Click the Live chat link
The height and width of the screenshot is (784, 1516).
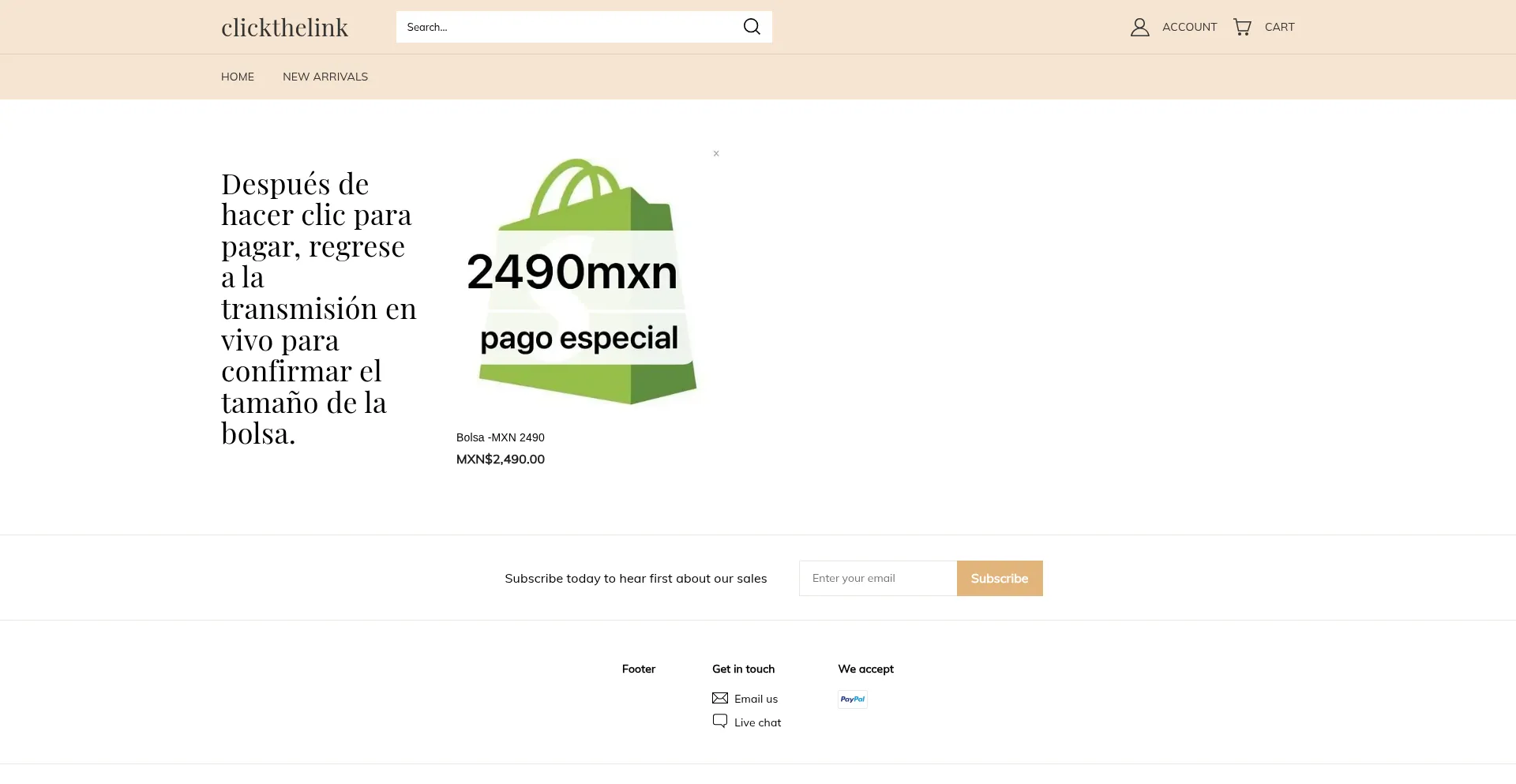[757, 721]
